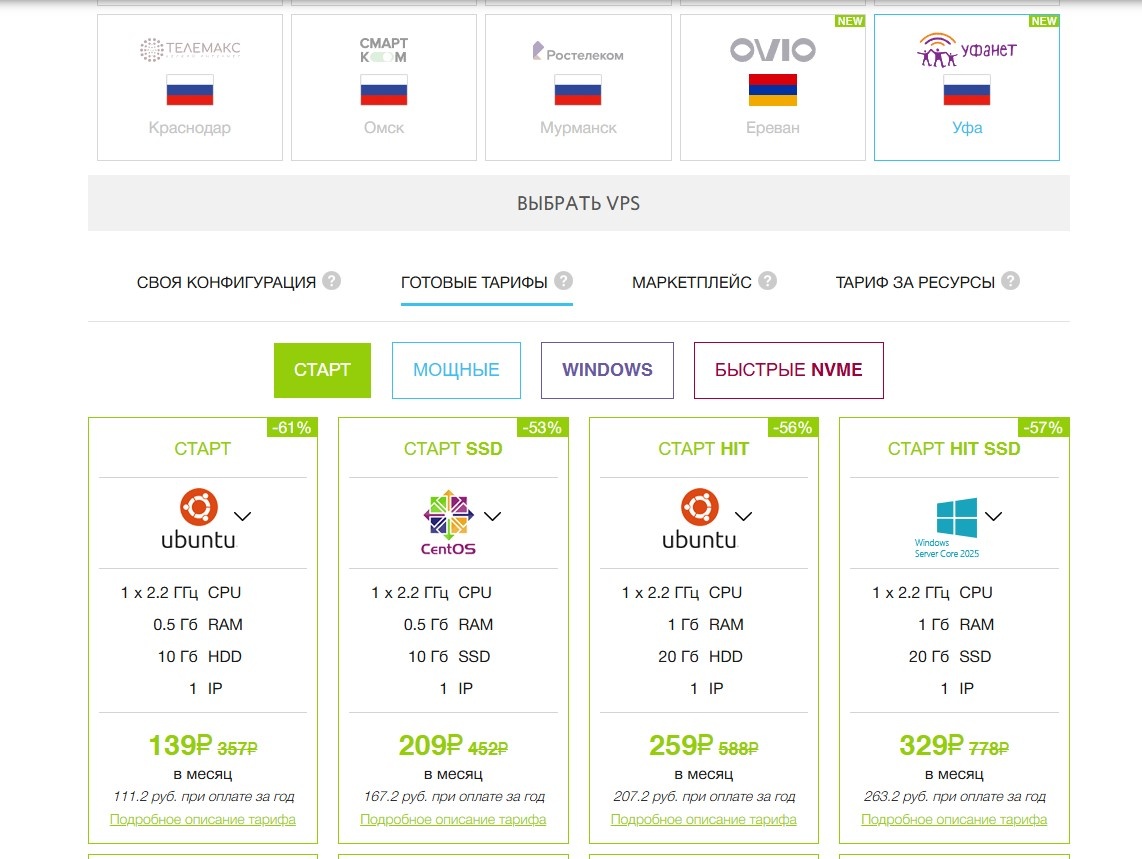The image size is (1142, 859).
Task: Open OS chooser arrow in СТАРТ SSD plan
Action: pyautogui.click(x=492, y=516)
